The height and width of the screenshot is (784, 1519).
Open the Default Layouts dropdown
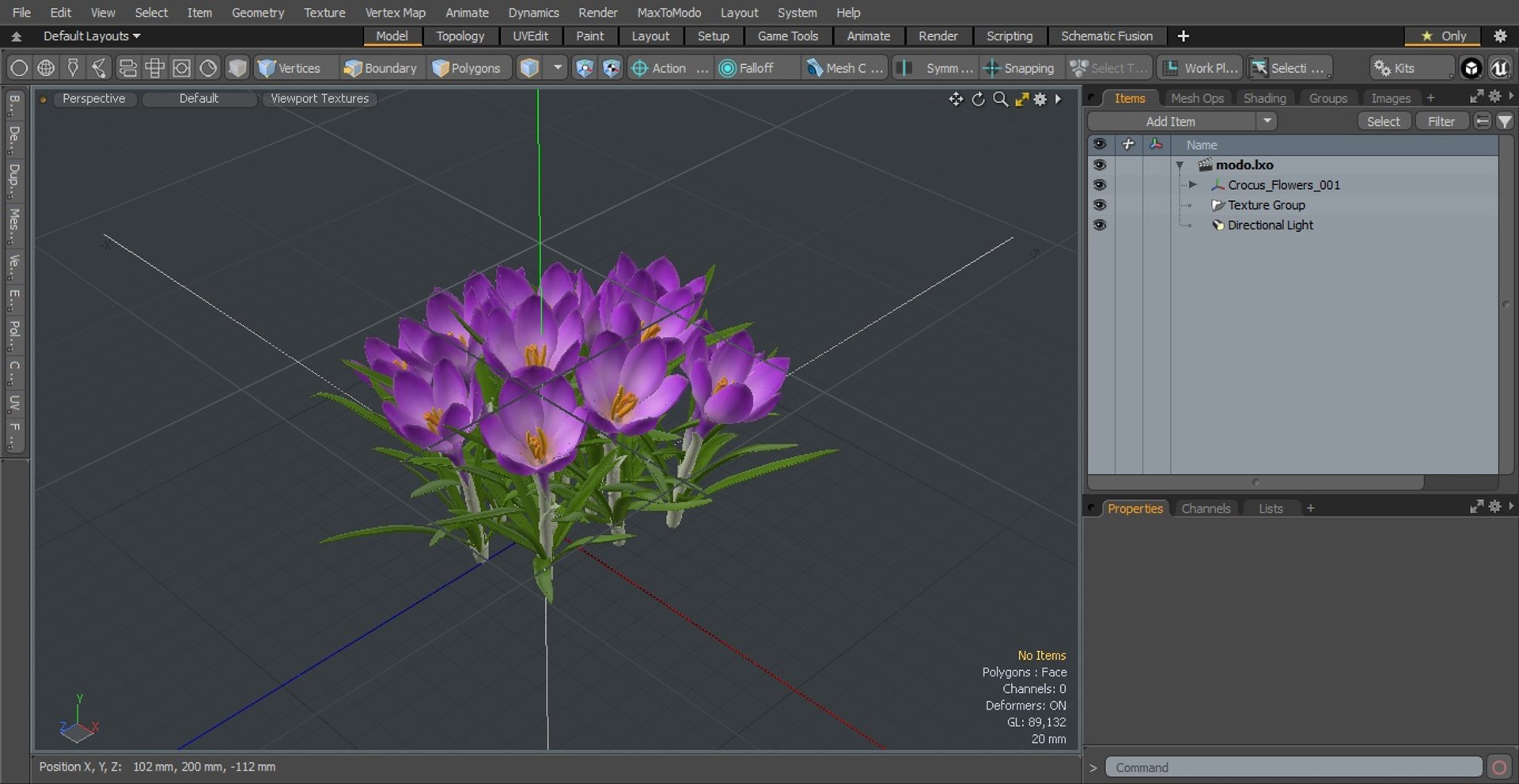(92, 36)
